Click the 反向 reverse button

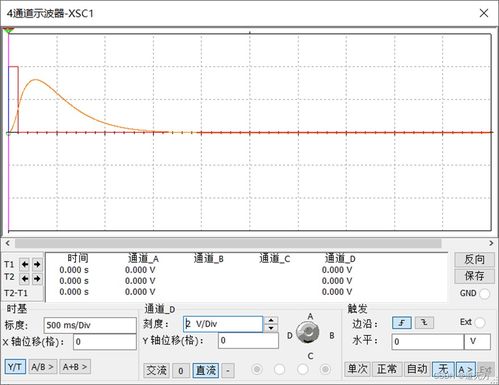pyautogui.click(x=474, y=259)
